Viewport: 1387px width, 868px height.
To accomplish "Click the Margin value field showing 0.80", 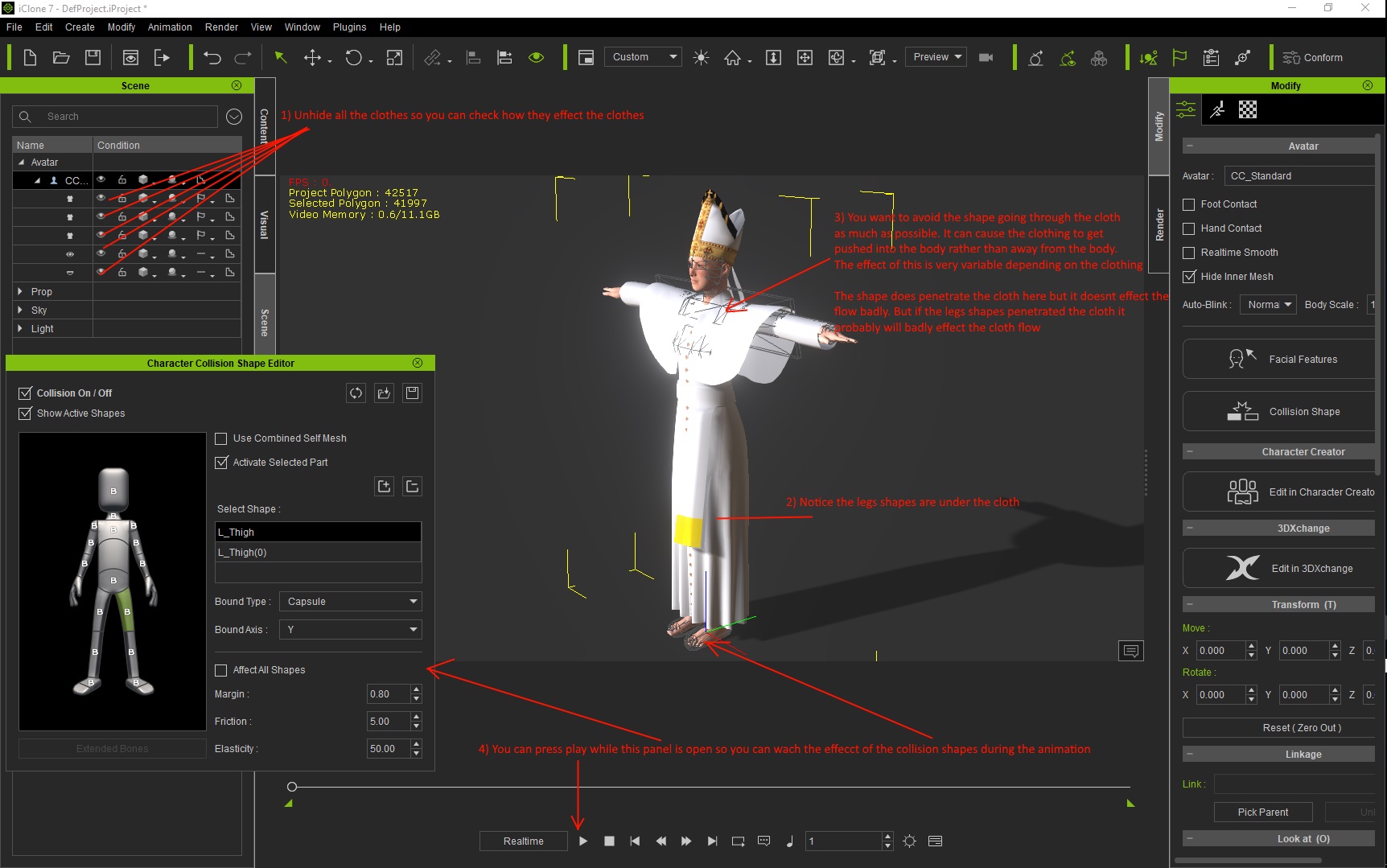I will click(x=389, y=694).
